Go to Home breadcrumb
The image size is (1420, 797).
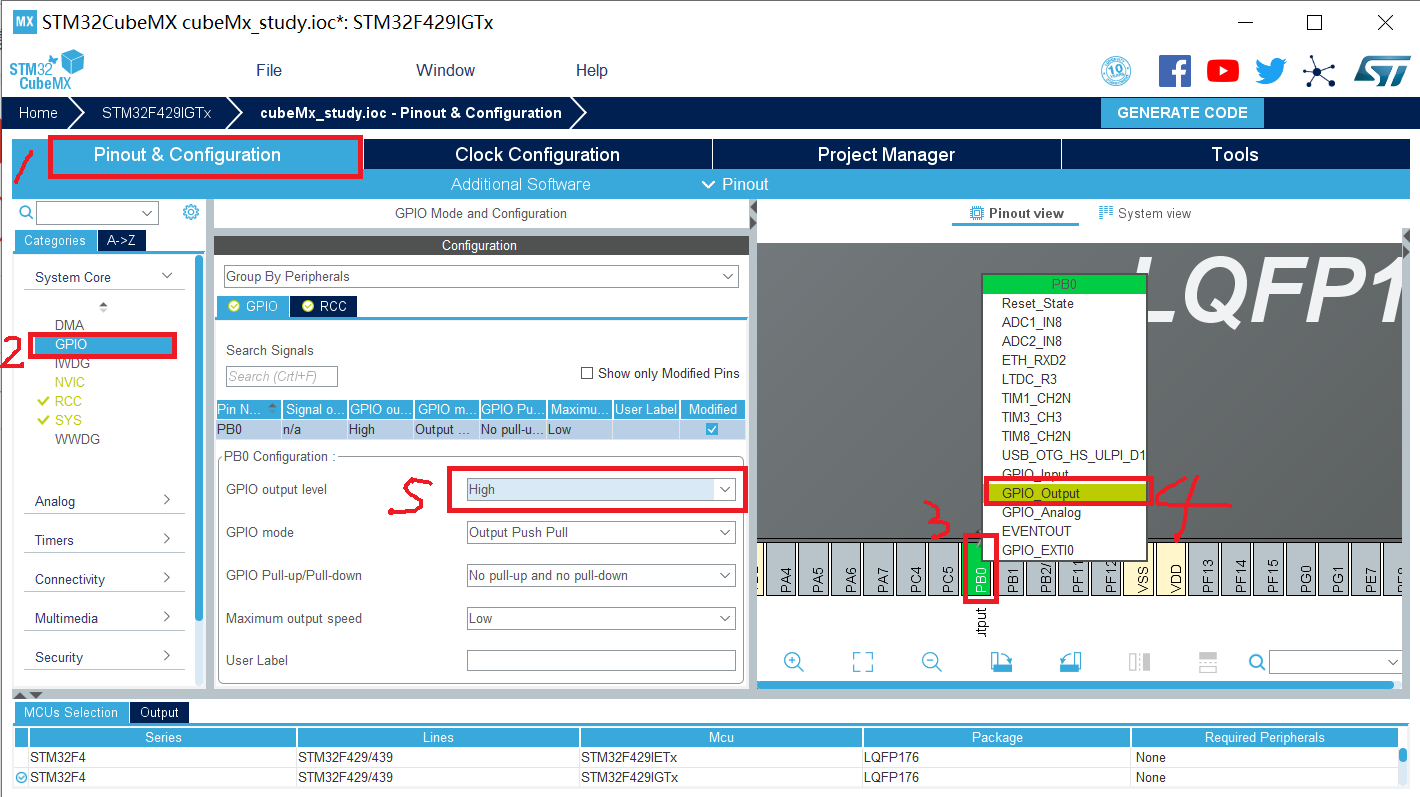[x=38, y=113]
